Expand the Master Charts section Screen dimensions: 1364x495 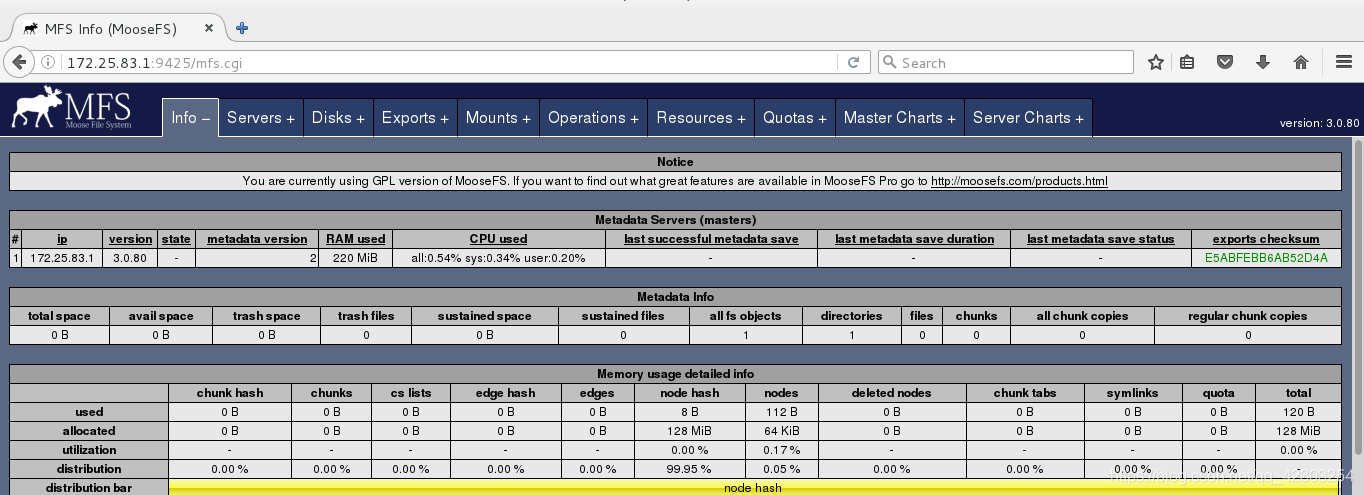pyautogui.click(x=900, y=118)
